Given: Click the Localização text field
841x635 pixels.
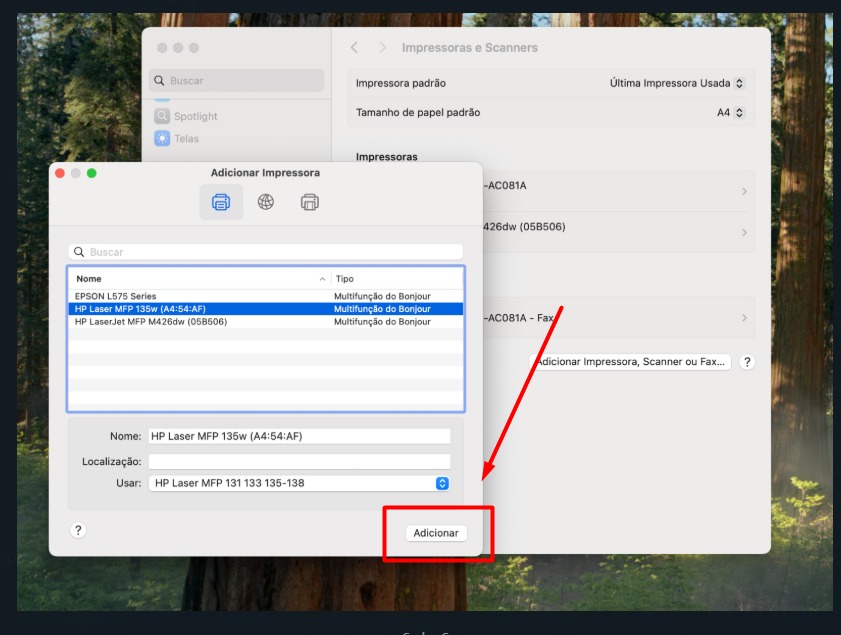Looking at the screenshot, I should click(299, 461).
